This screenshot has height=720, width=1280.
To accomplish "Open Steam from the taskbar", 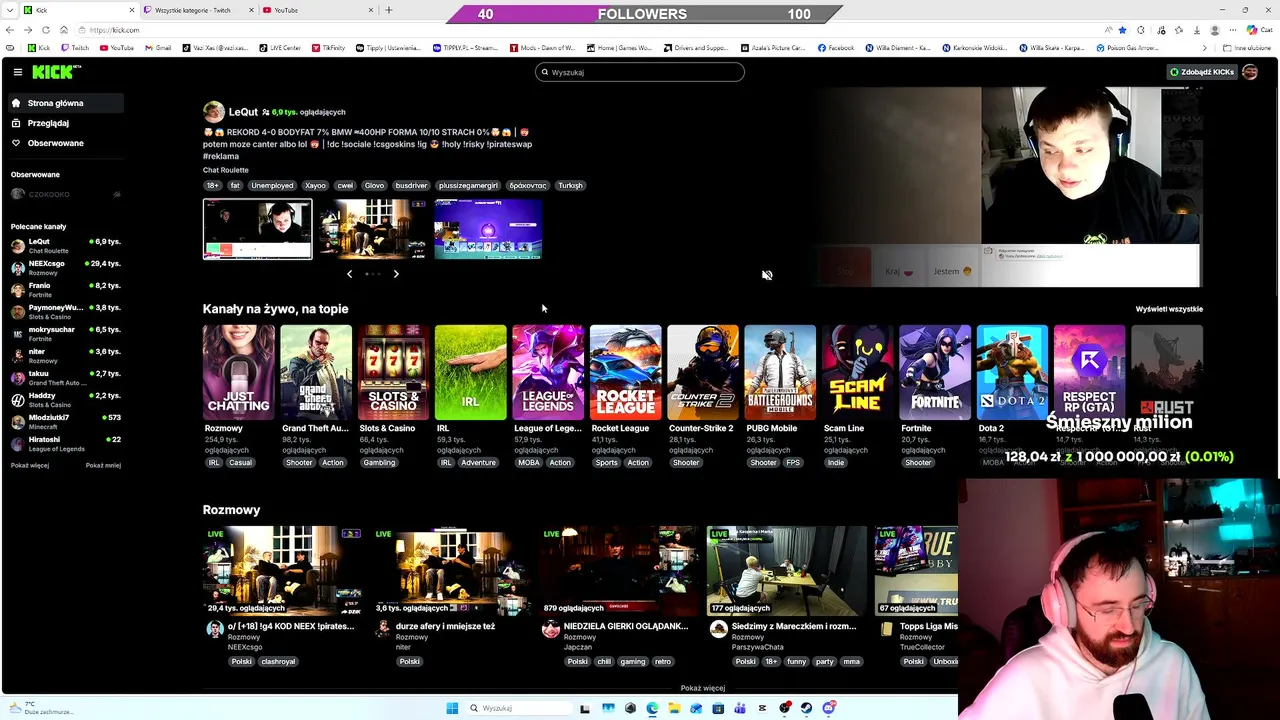I will pos(807,708).
